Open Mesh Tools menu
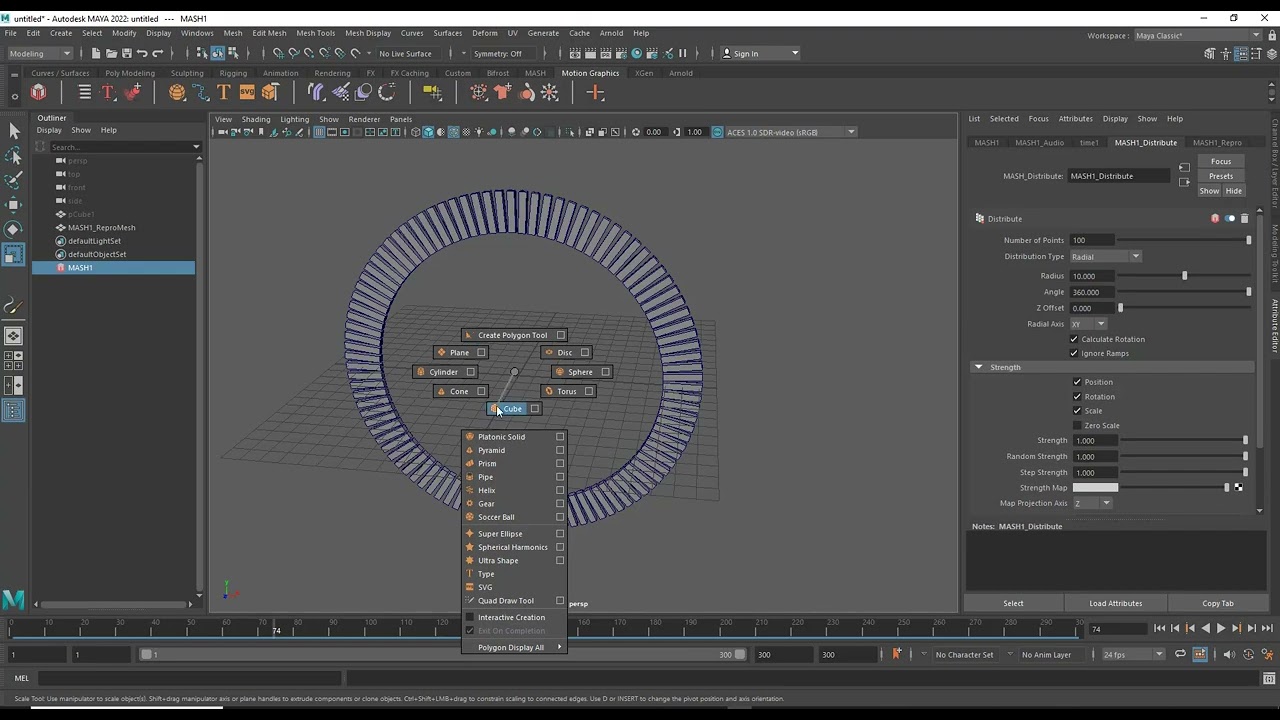 (x=315, y=33)
